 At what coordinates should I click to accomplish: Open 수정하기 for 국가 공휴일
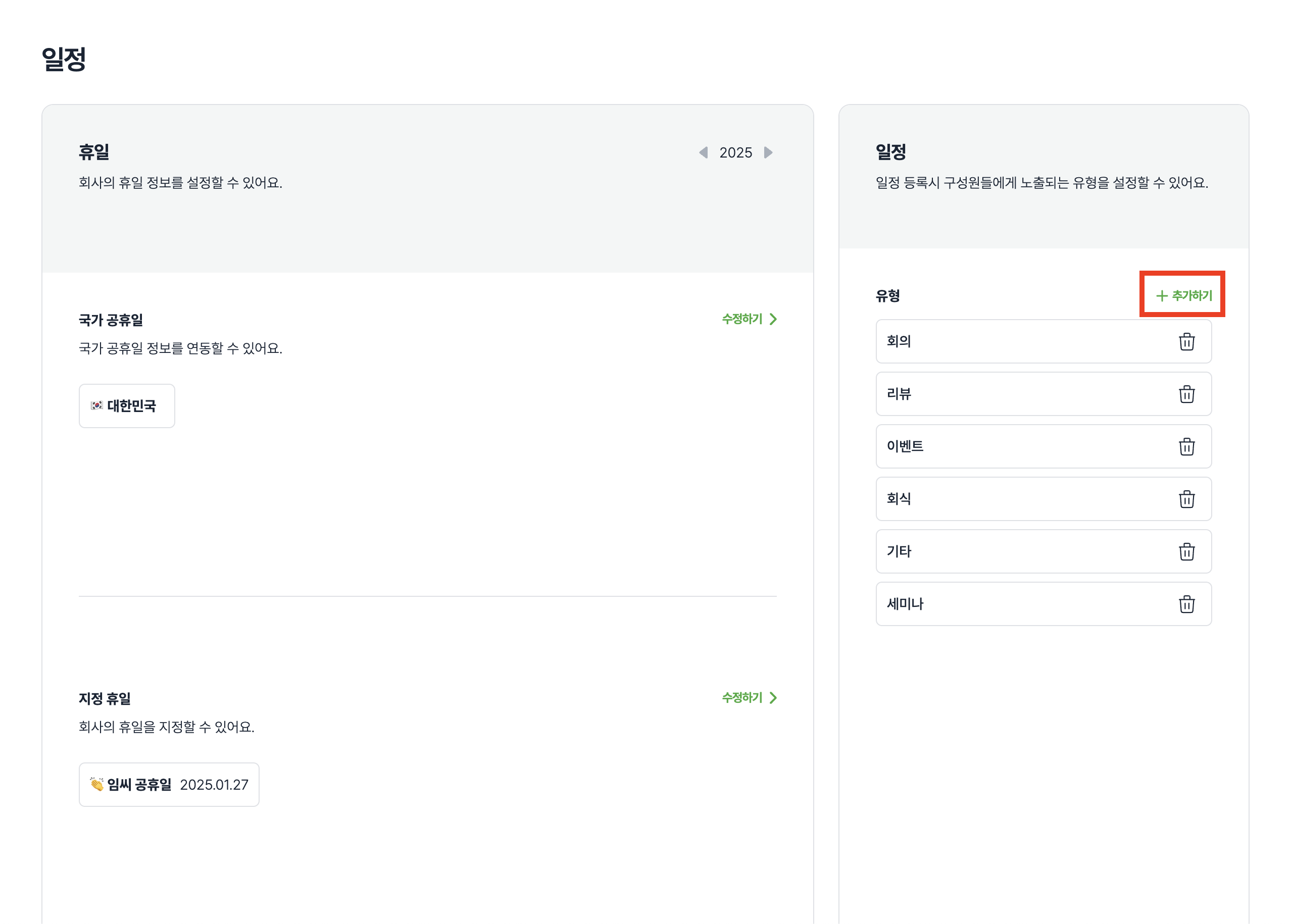click(x=741, y=319)
